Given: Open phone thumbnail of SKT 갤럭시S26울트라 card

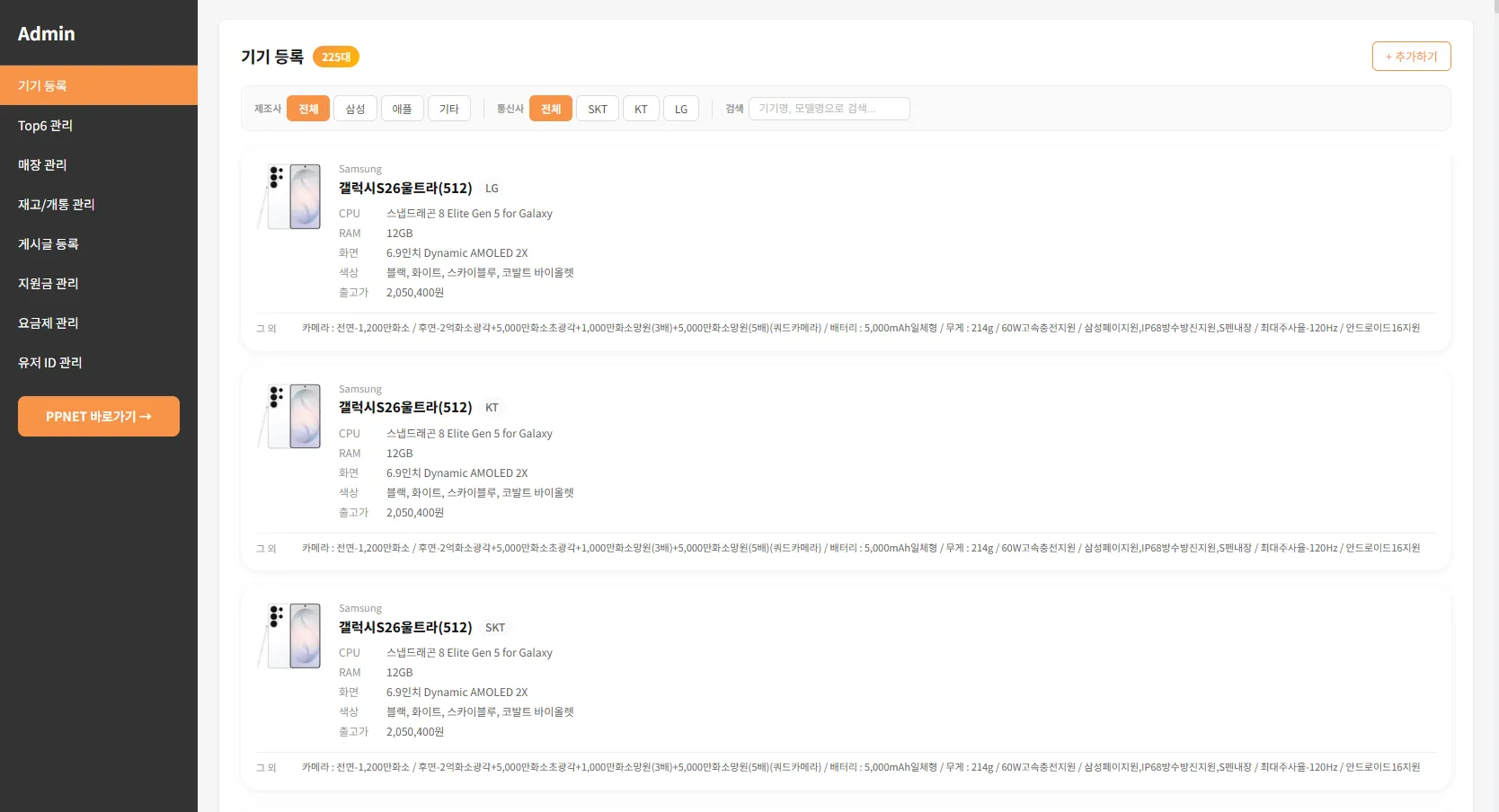Looking at the screenshot, I should pyautogui.click(x=290, y=636).
